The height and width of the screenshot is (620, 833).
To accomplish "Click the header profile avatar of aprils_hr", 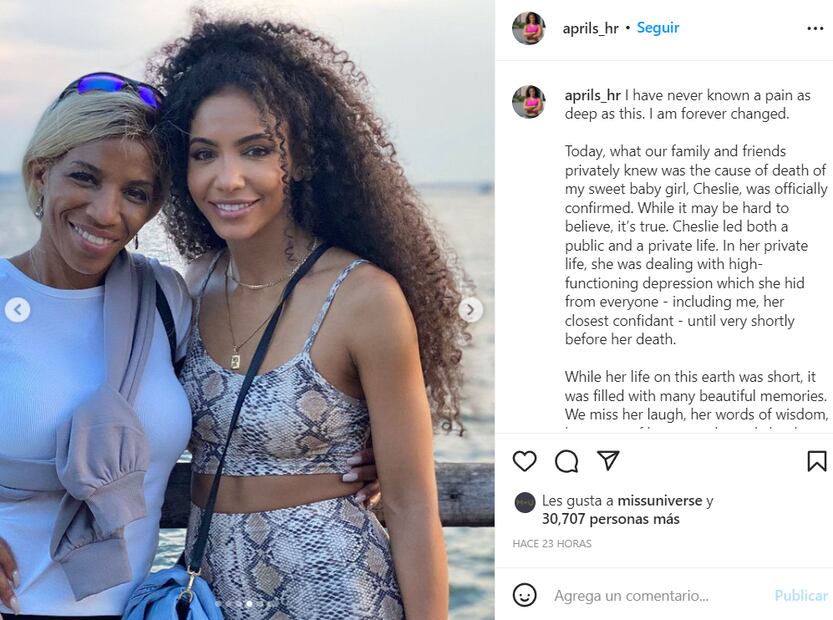I will coord(529,28).
